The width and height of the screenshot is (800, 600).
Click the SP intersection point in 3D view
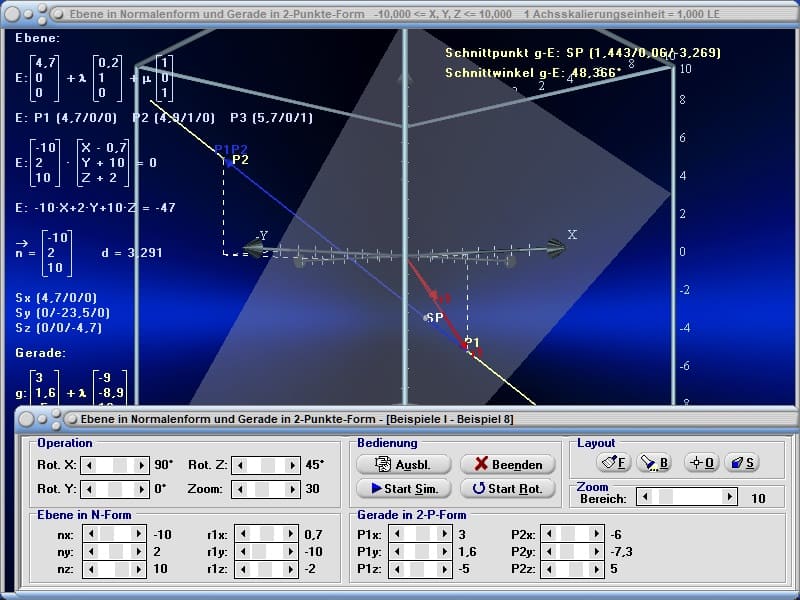pyautogui.click(x=426, y=318)
